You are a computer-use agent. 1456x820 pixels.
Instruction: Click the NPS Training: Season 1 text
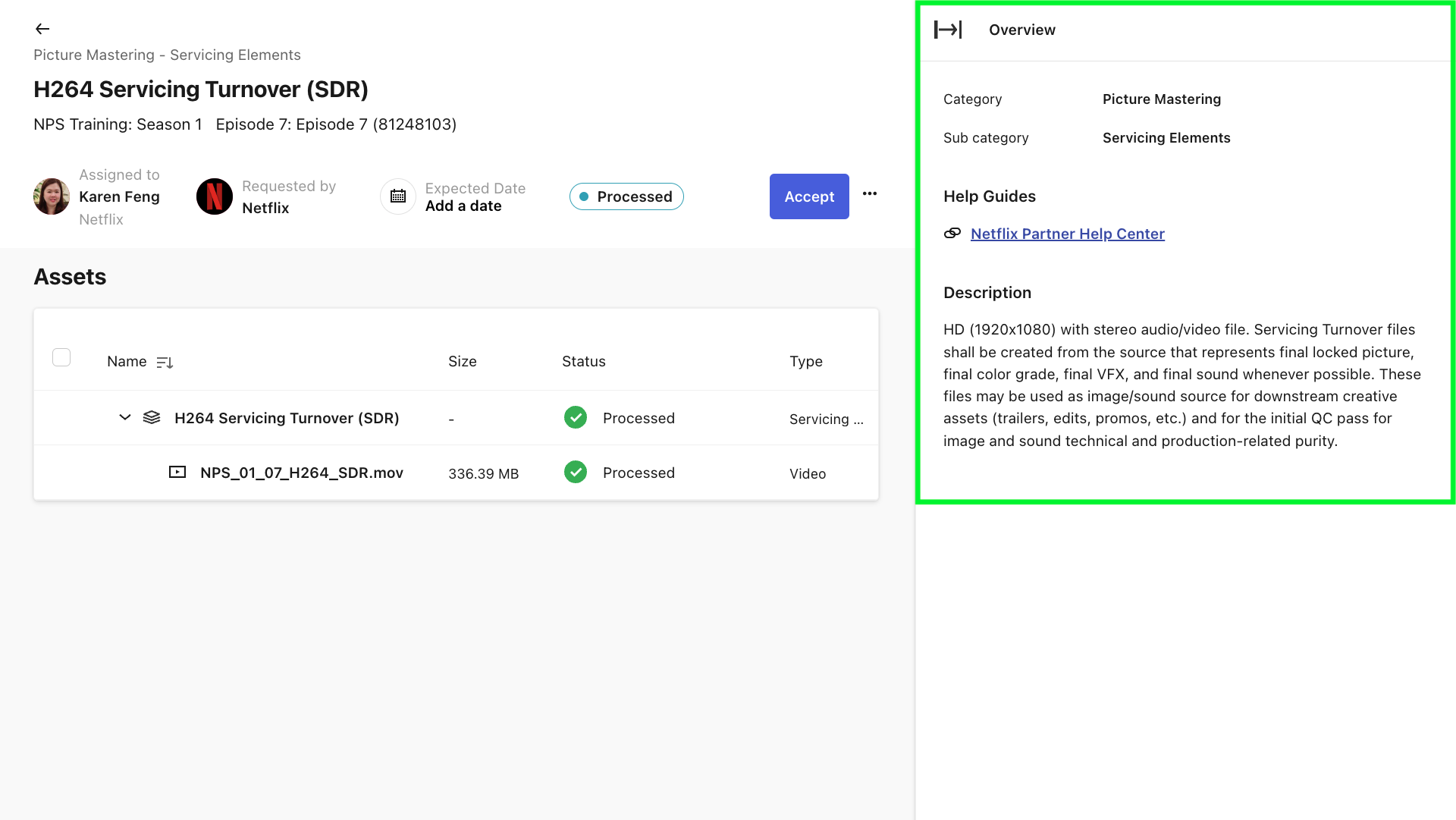[118, 124]
